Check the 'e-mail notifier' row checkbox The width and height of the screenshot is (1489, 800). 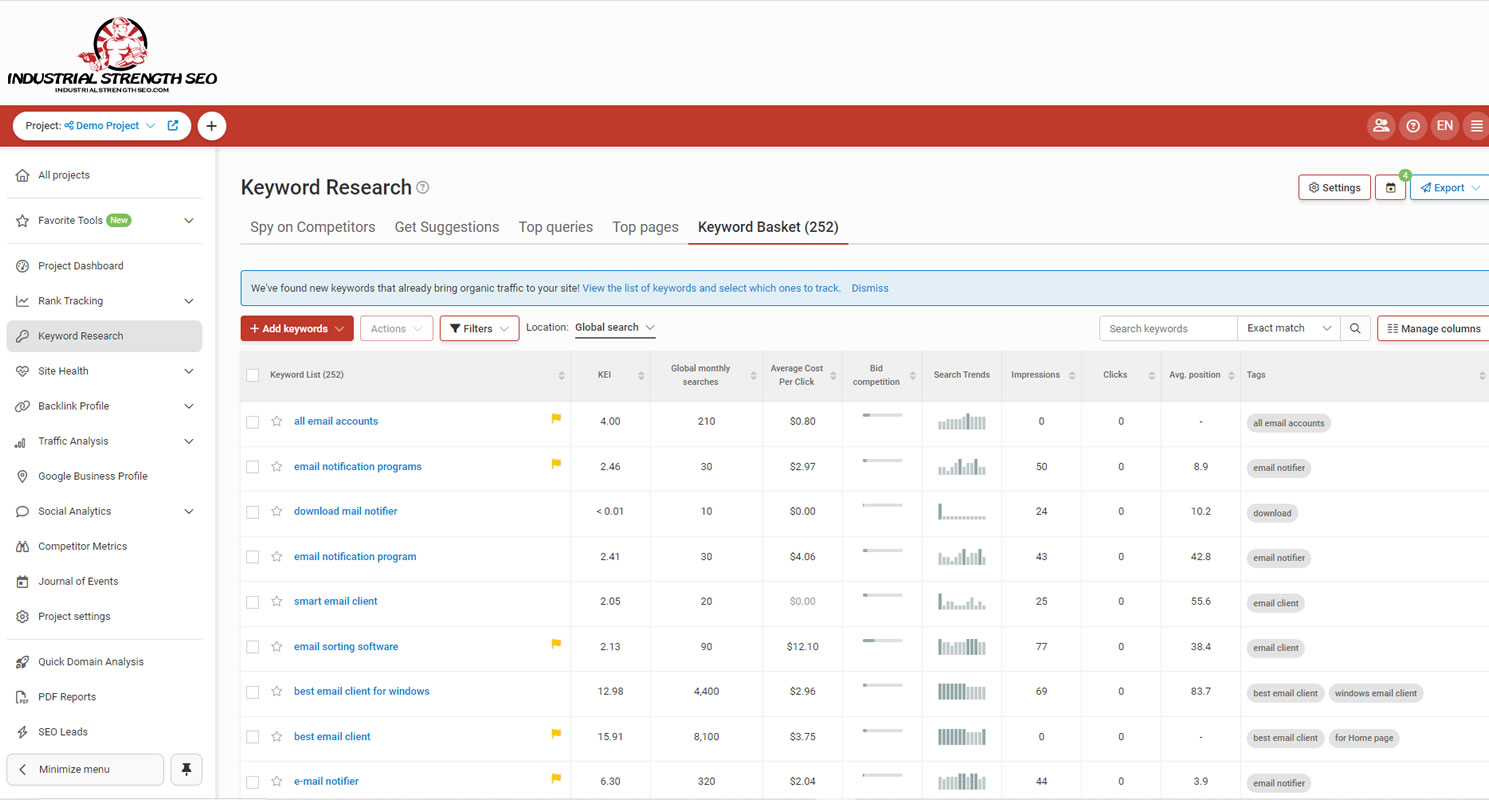pyautogui.click(x=253, y=782)
